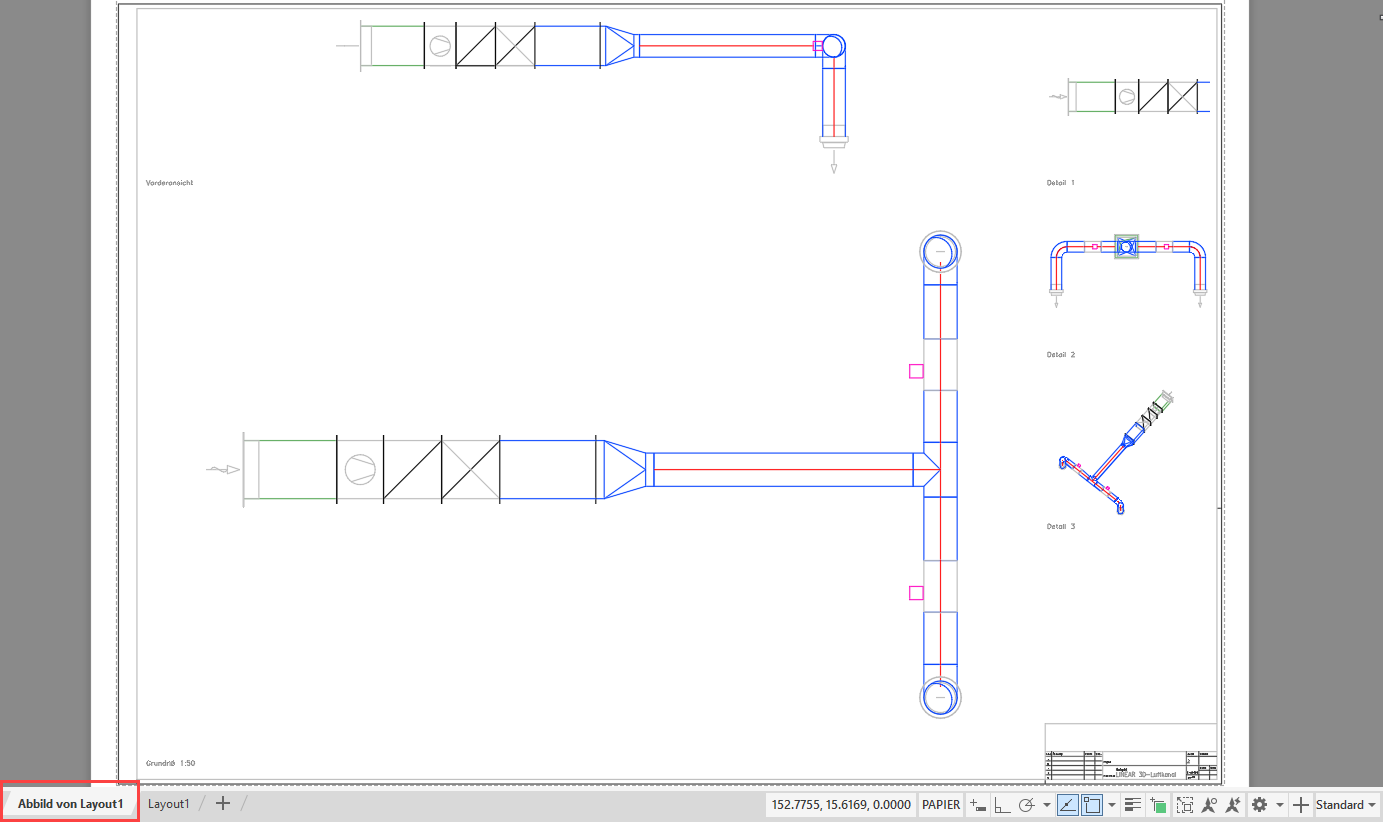Toggle polar tracking icon

pyautogui.click(x=1027, y=804)
